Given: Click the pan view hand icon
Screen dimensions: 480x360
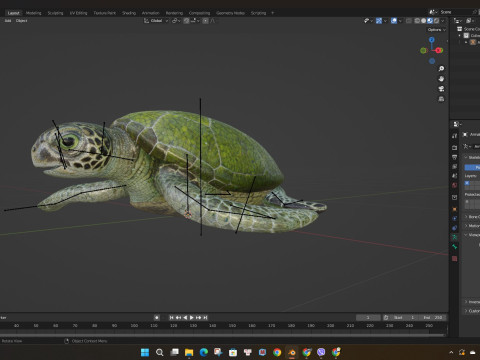Looking at the screenshot, I should click(x=441, y=79).
